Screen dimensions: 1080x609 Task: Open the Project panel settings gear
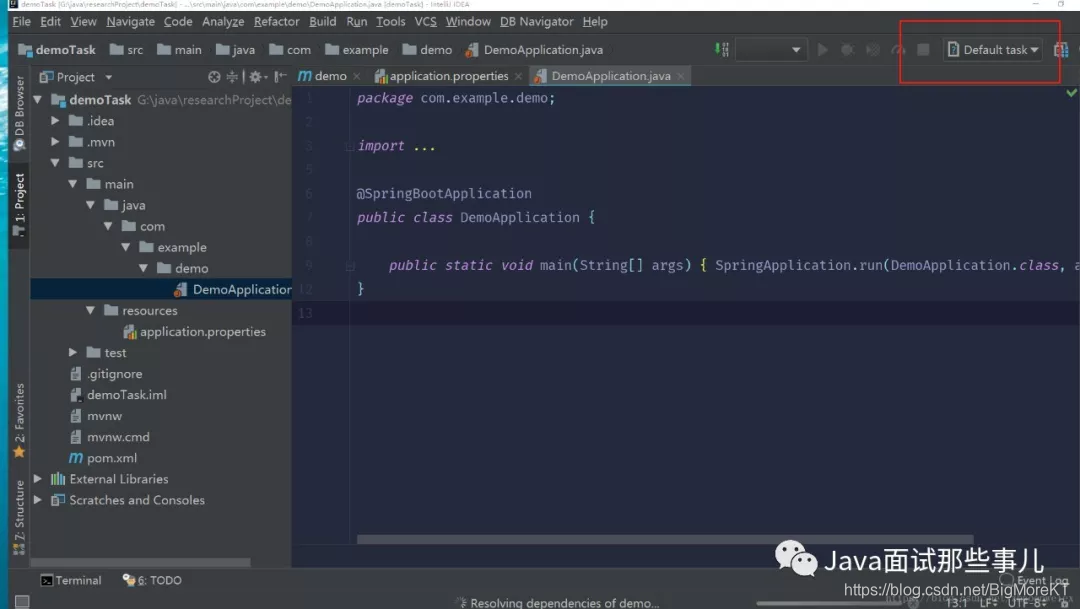[256, 76]
